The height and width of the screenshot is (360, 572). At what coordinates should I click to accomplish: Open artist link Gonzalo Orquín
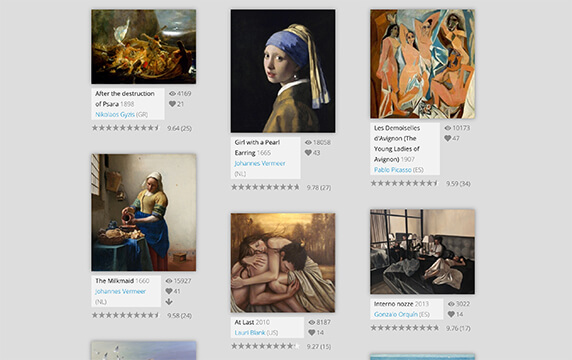(x=396, y=314)
